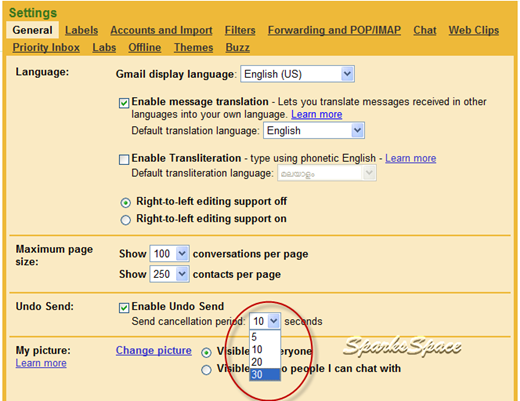The height and width of the screenshot is (401, 520).
Task: Open Default transliteration language dropdown
Action: tap(327, 173)
